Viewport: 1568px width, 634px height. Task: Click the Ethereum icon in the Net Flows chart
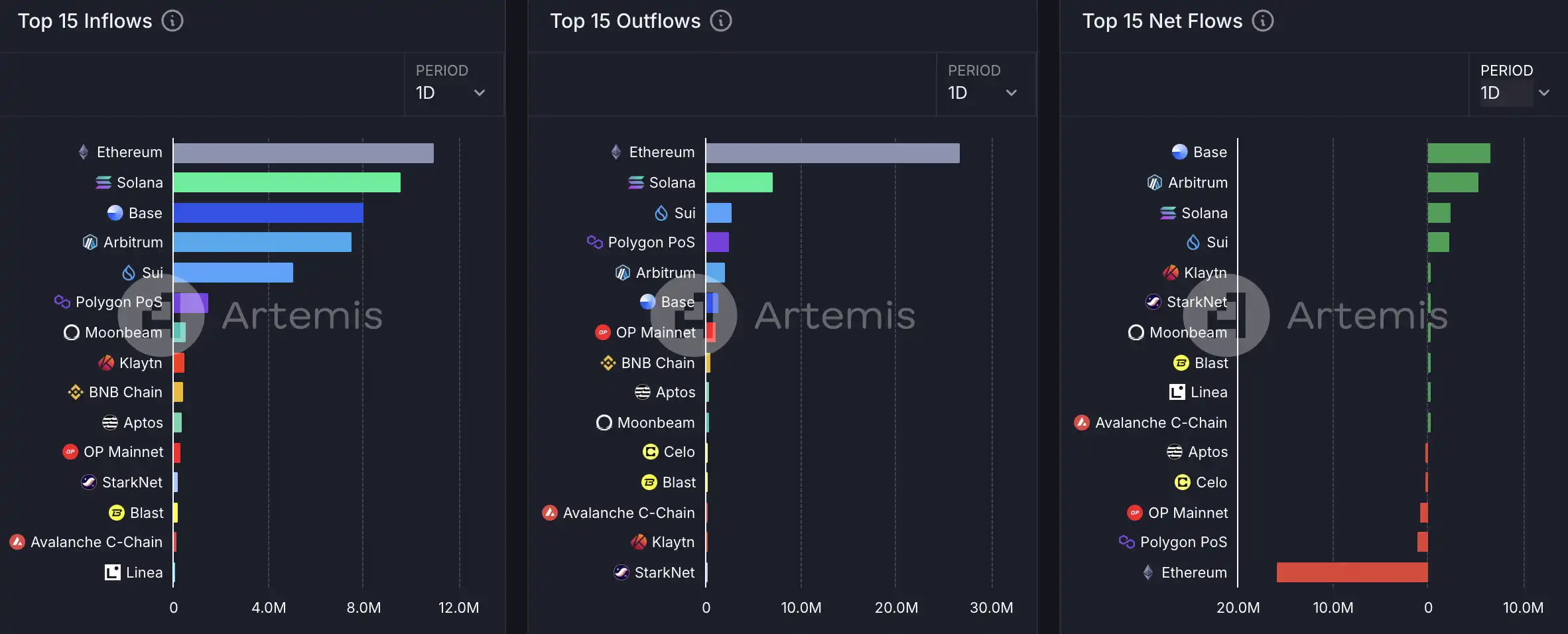point(1148,572)
